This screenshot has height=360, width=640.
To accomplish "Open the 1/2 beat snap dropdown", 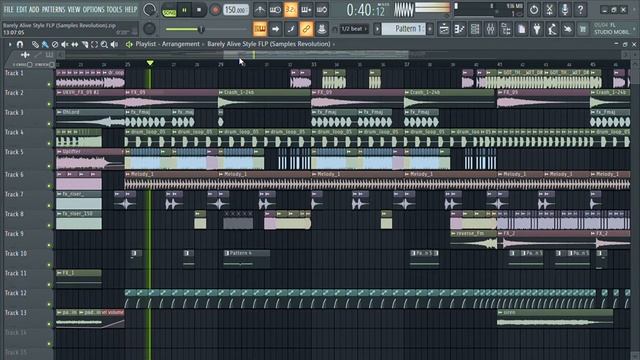I will tap(354, 29).
